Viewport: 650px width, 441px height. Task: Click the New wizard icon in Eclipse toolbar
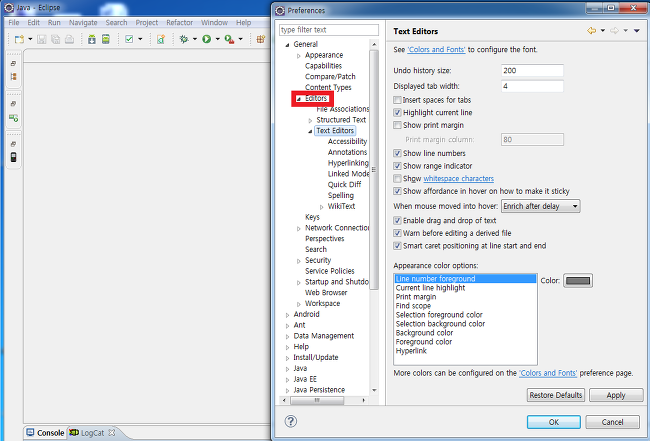pyautogui.click(x=19, y=39)
